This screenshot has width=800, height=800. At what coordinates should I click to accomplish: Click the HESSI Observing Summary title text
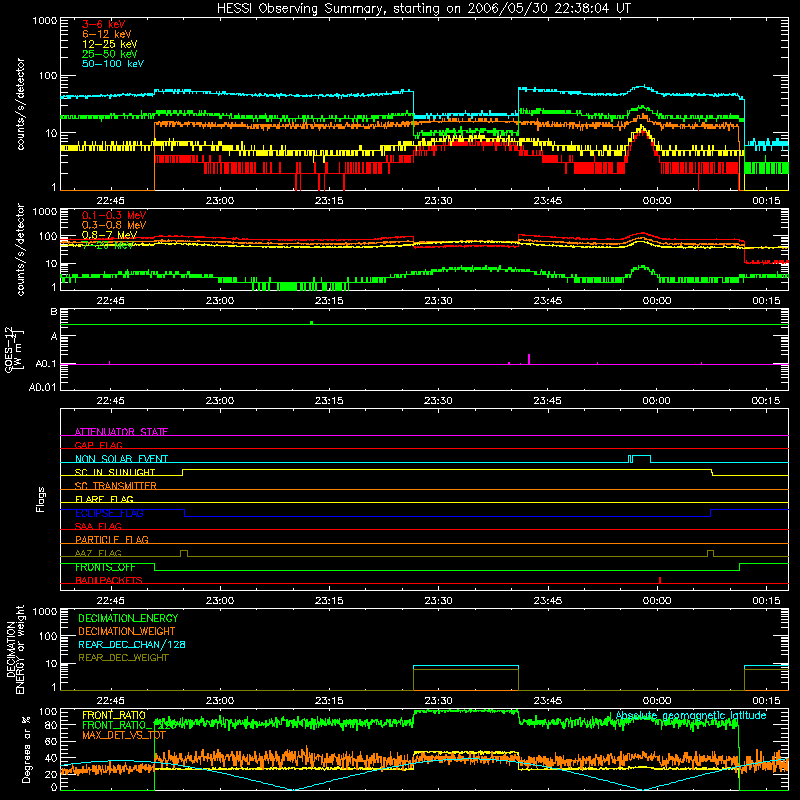[x=423, y=8]
